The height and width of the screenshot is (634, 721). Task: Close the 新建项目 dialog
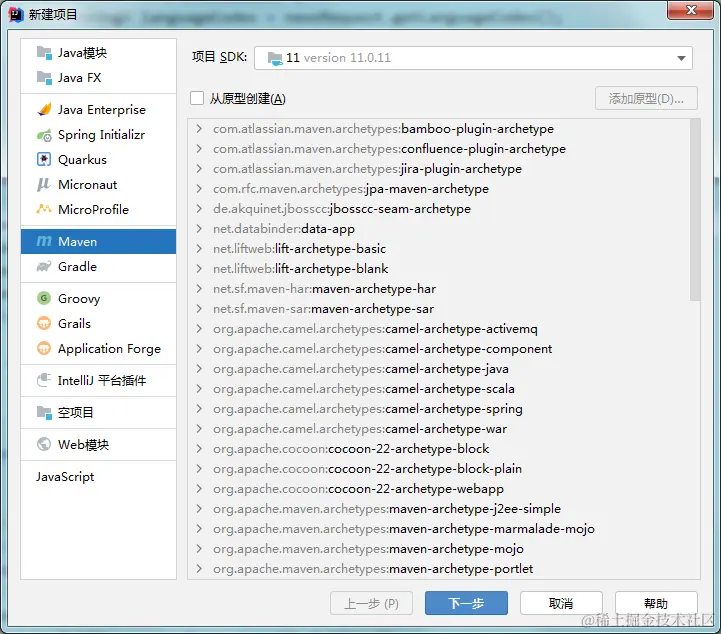coord(690,10)
